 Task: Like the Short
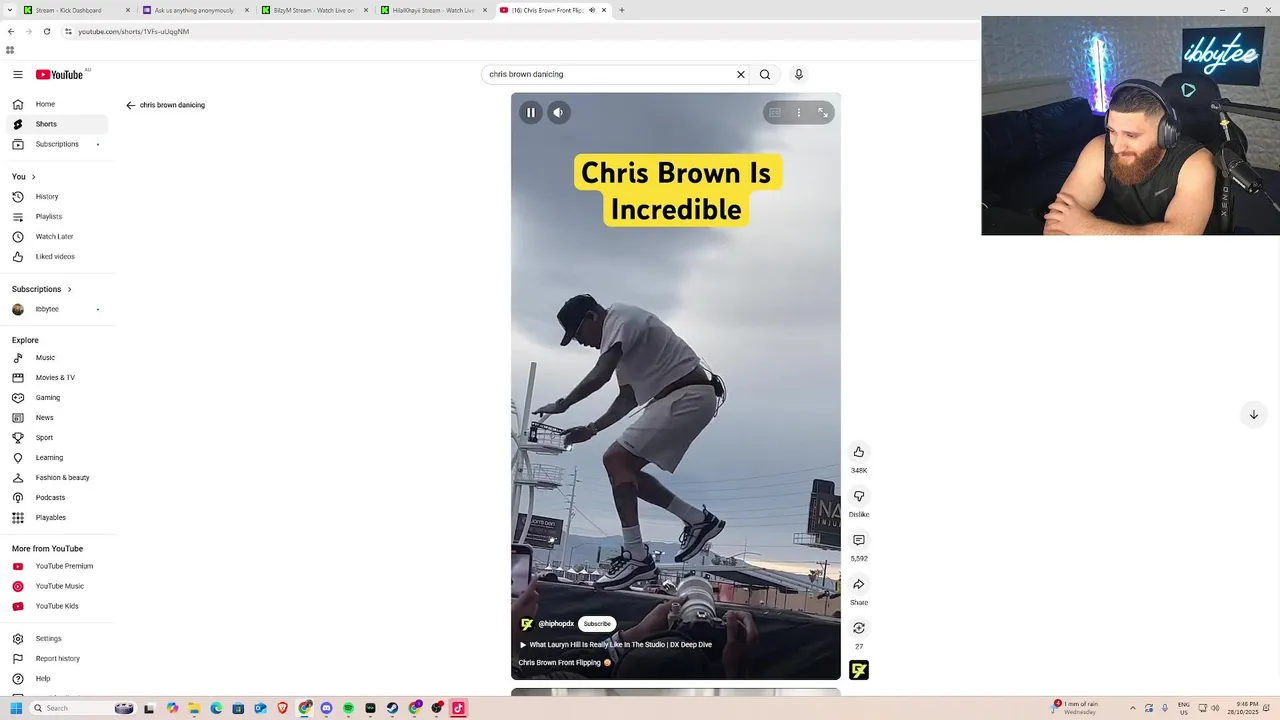(x=859, y=452)
